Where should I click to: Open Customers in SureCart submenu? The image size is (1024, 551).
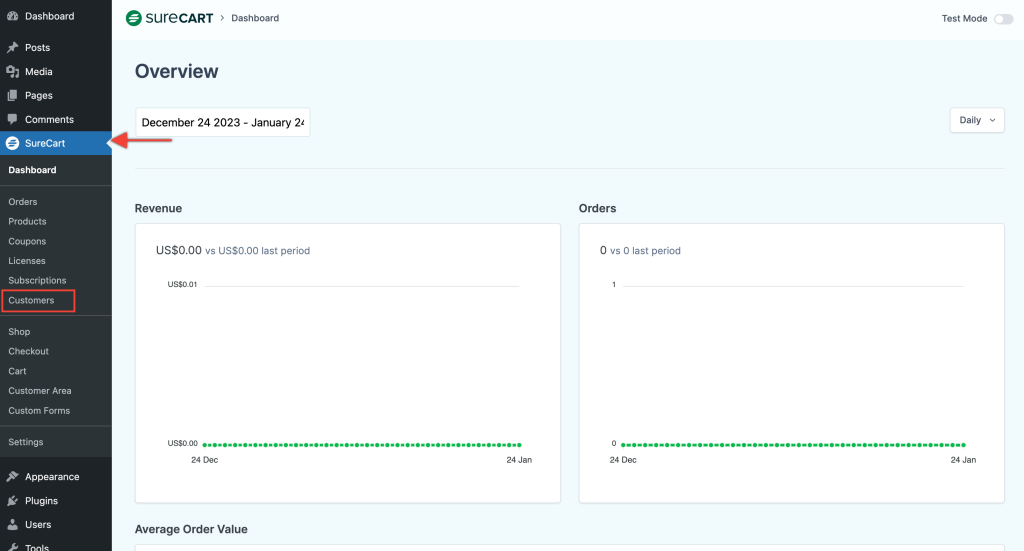(31, 300)
